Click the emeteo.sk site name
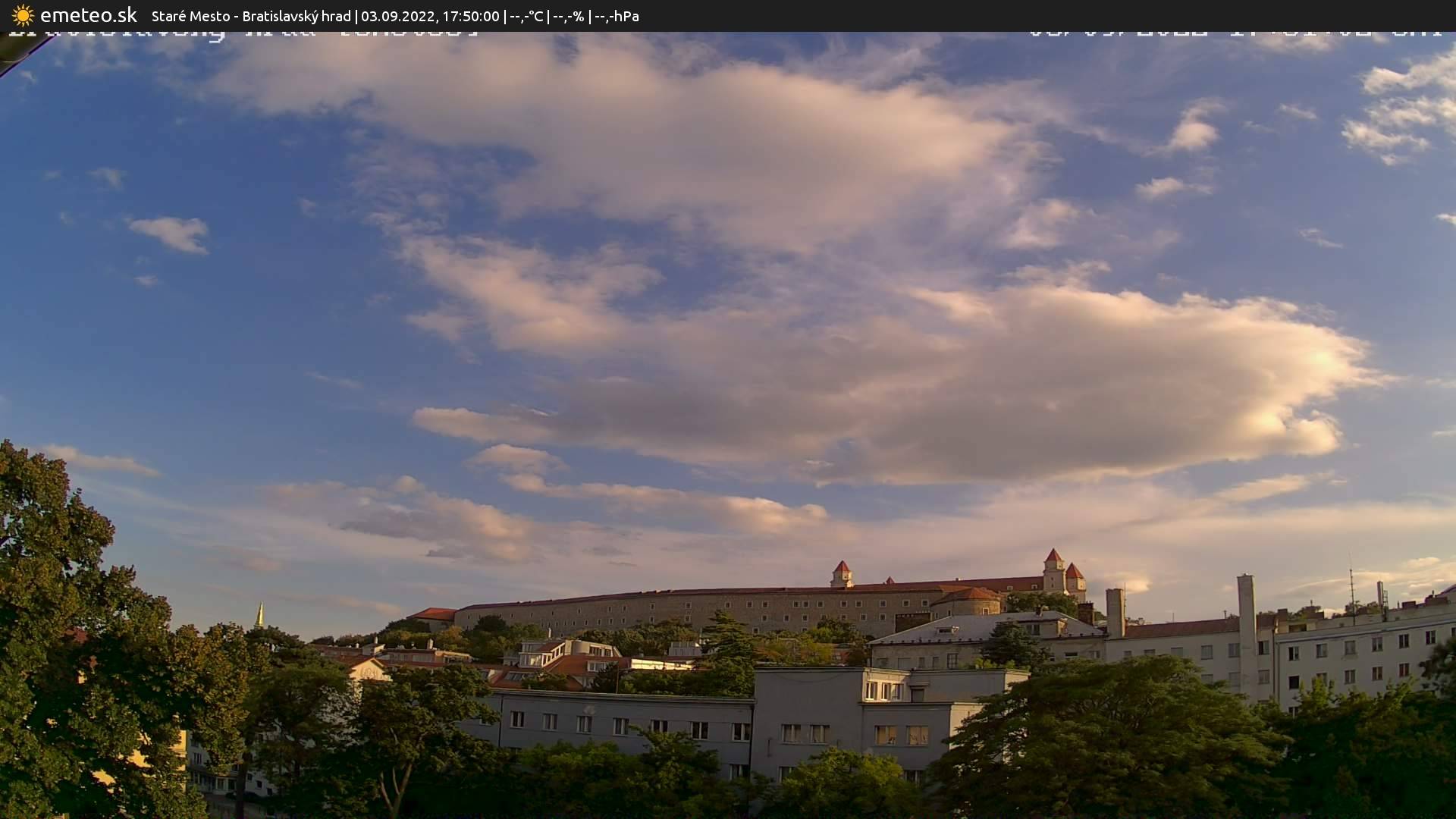This screenshot has height=819, width=1456. pyautogui.click(x=88, y=15)
